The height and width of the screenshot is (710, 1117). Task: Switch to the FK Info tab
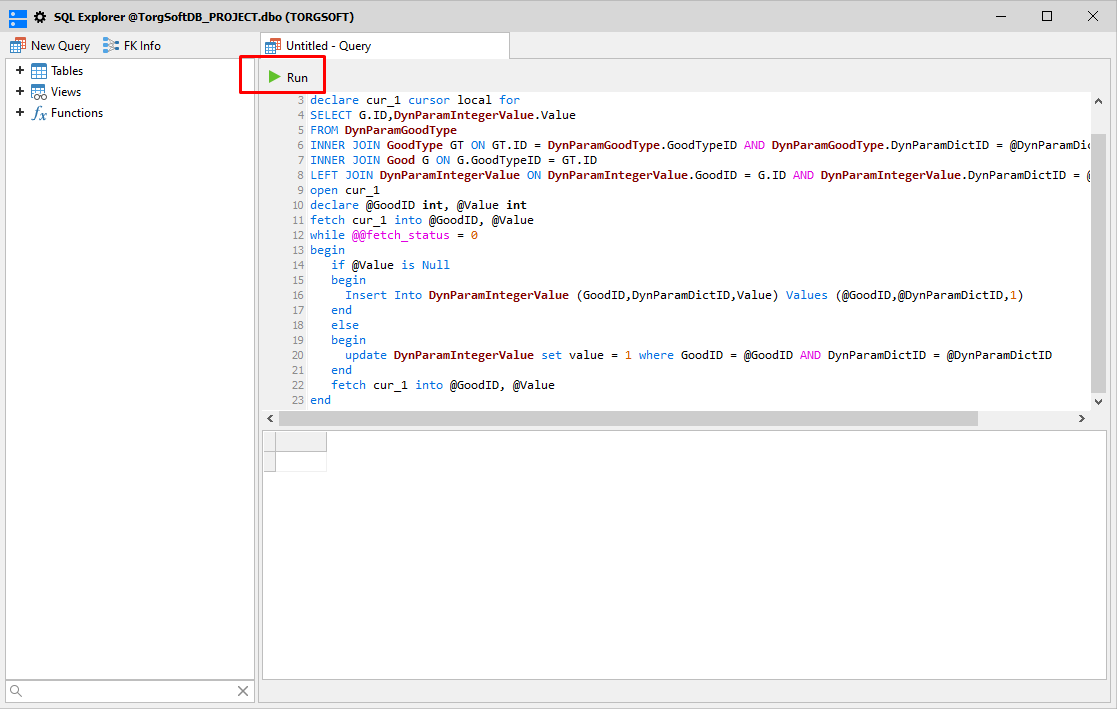(133, 45)
